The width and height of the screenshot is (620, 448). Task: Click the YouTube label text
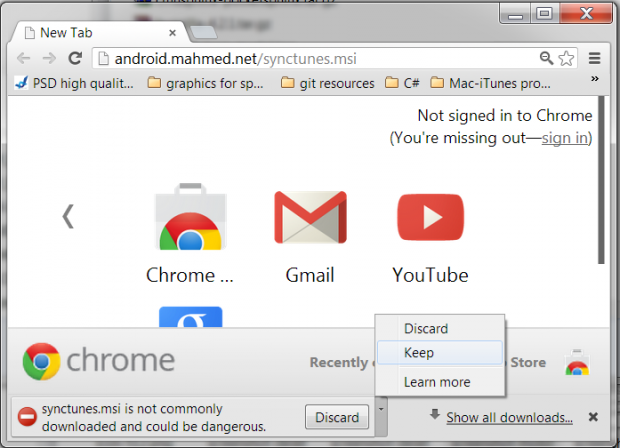[430, 275]
